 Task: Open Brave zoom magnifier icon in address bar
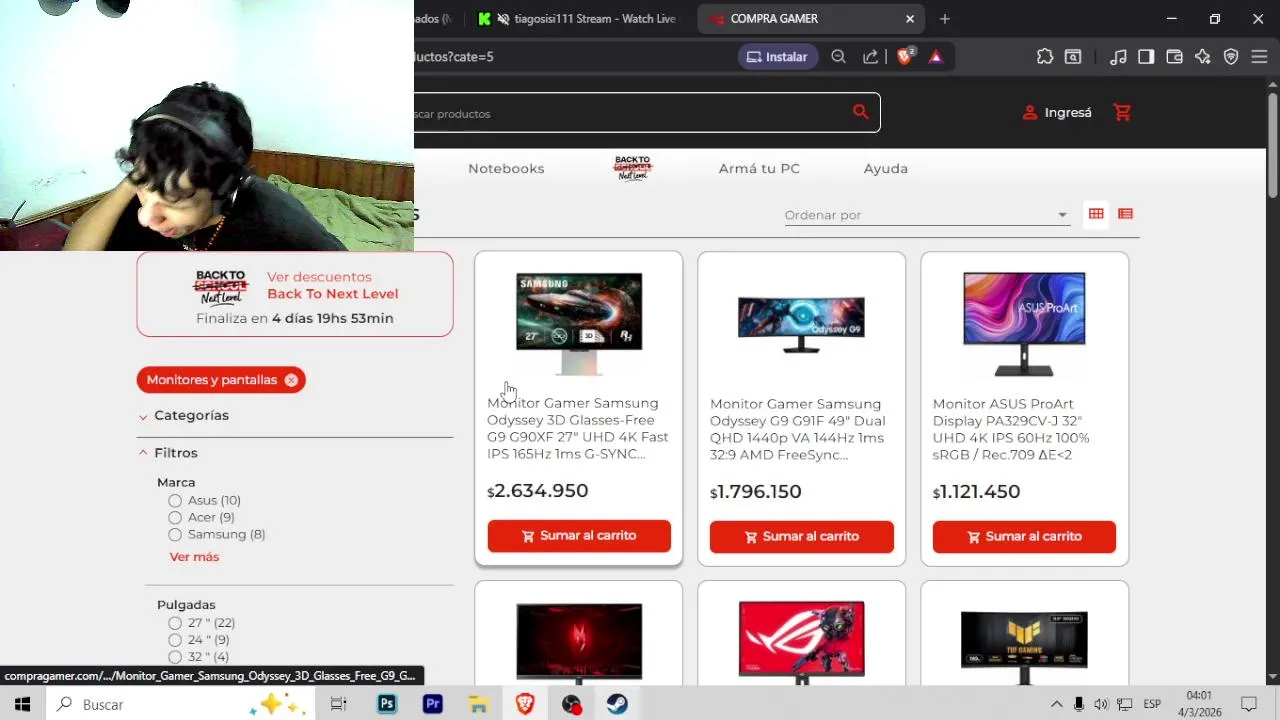838,57
